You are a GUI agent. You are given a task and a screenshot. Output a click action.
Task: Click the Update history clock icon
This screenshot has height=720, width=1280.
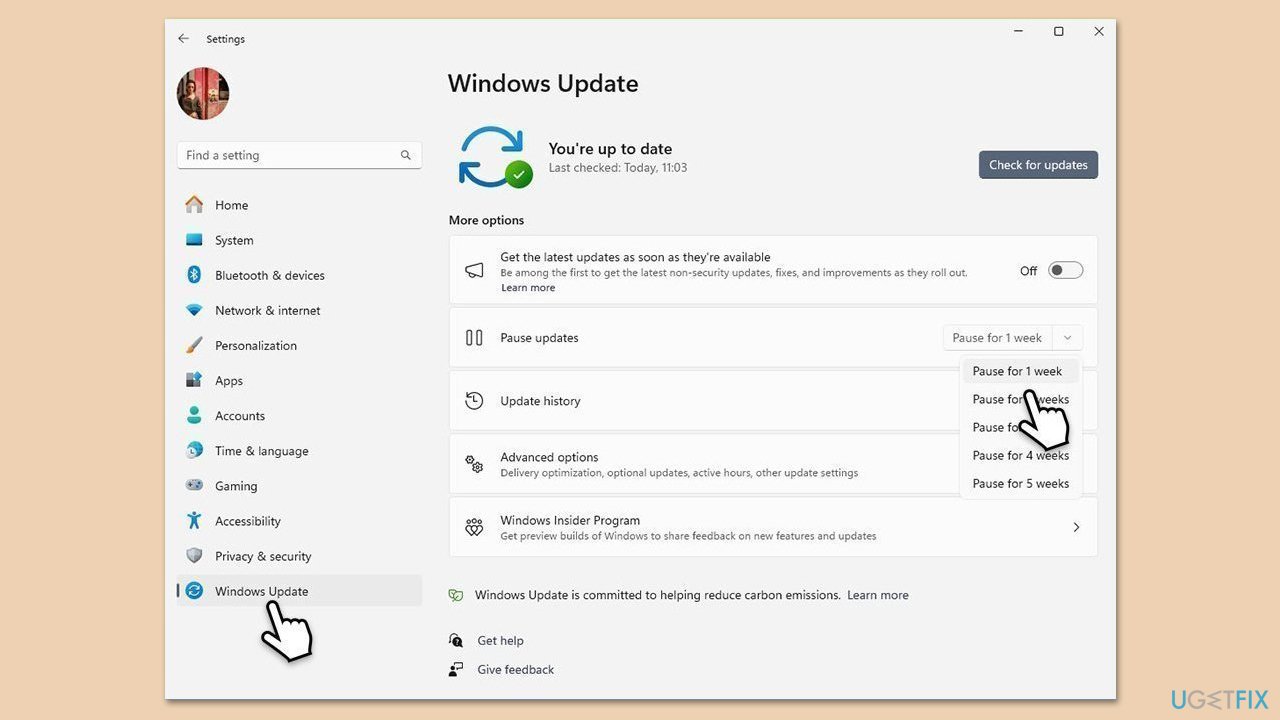(x=474, y=401)
